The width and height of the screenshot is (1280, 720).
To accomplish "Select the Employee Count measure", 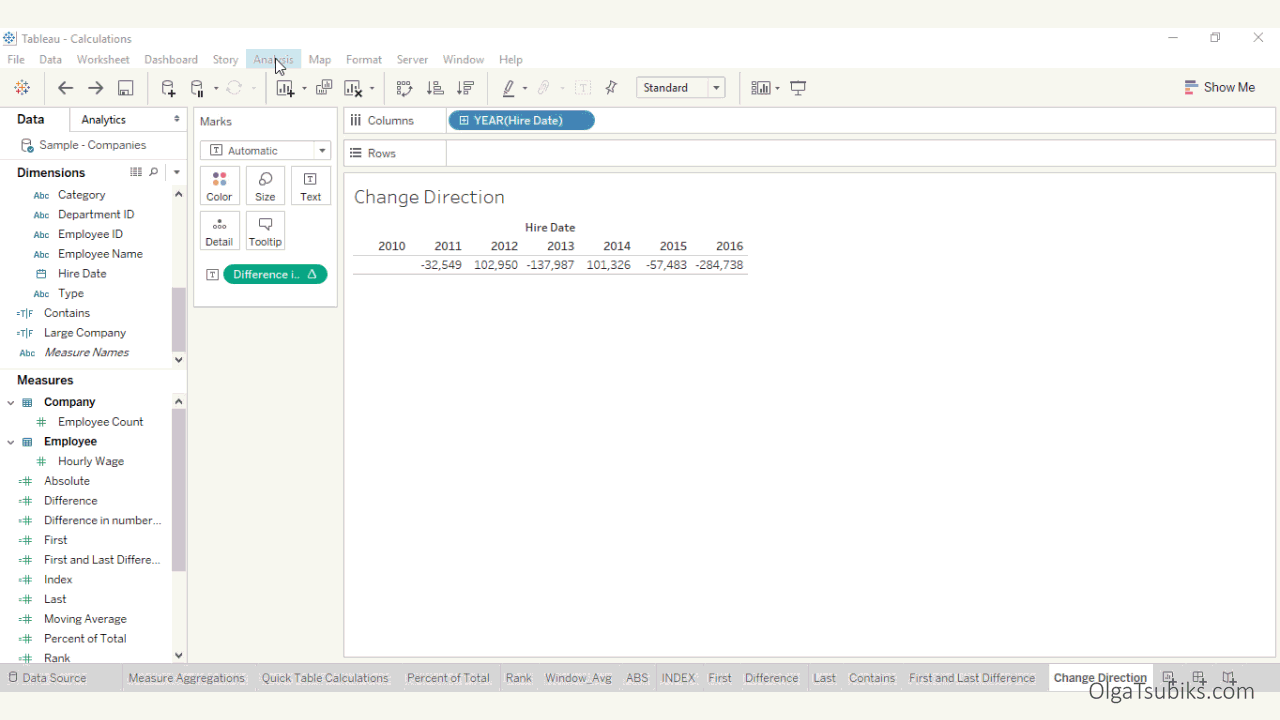I will [x=100, y=422].
